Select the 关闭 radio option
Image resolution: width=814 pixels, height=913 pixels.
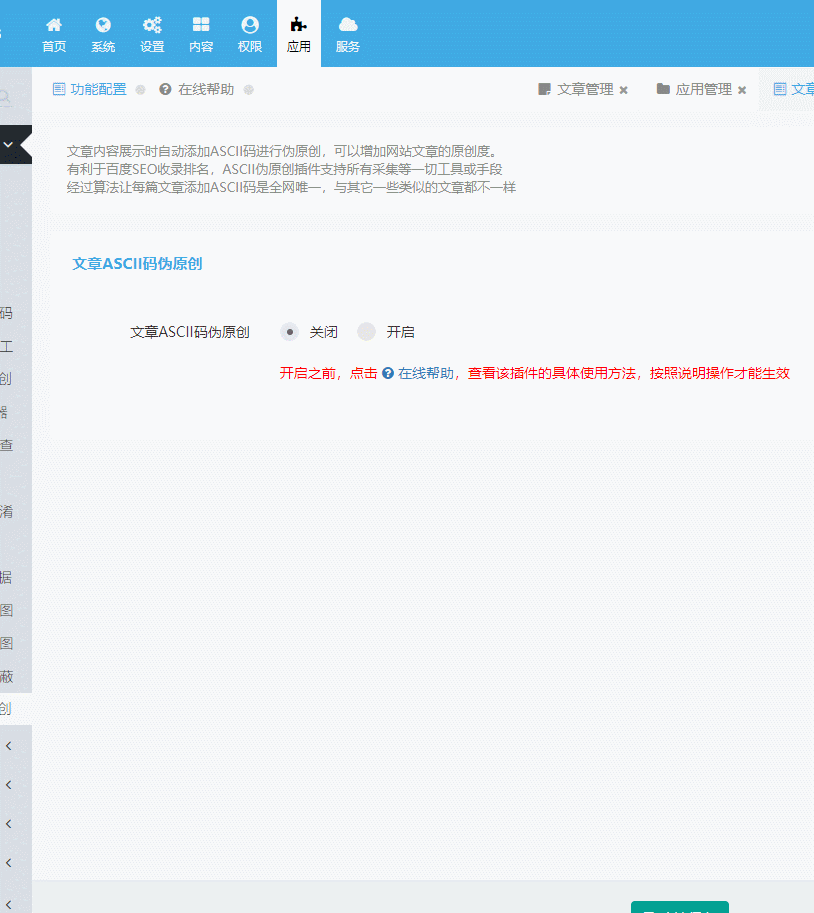tap(289, 332)
